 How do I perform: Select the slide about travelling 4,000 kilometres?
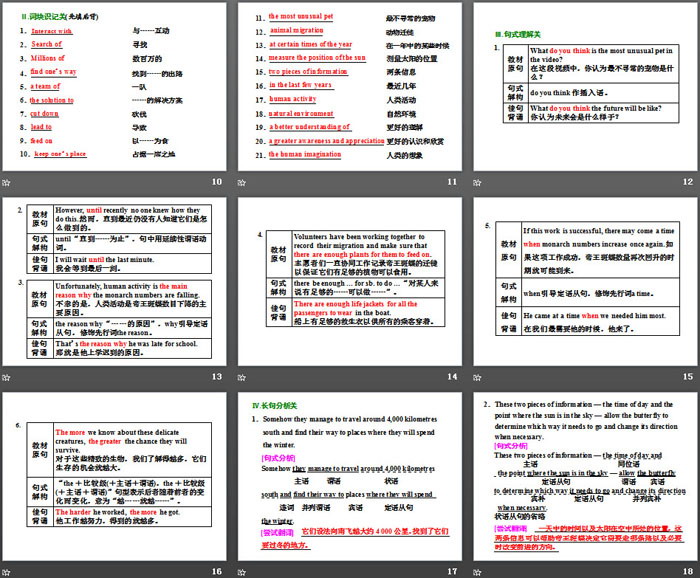pyautogui.click(x=349, y=477)
